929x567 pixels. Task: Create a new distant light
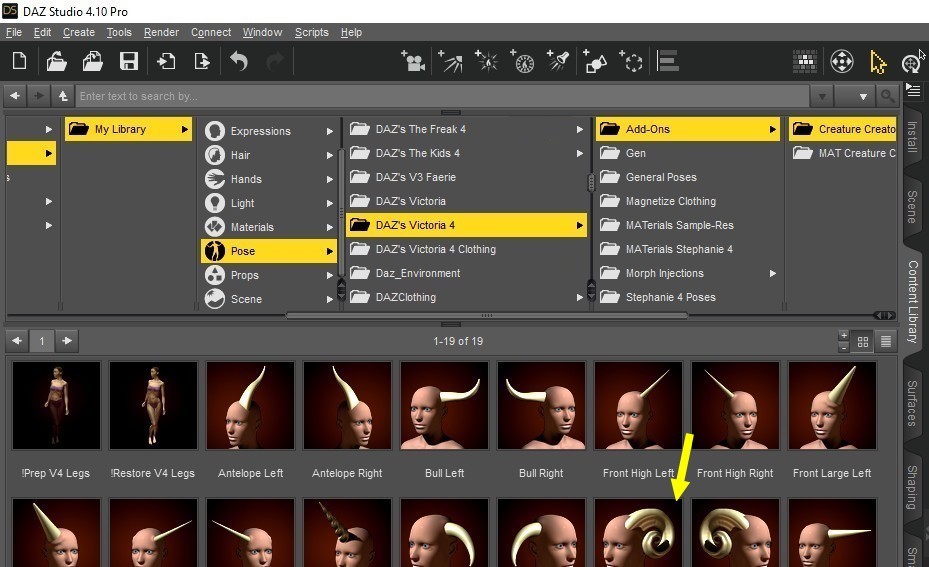(x=450, y=61)
